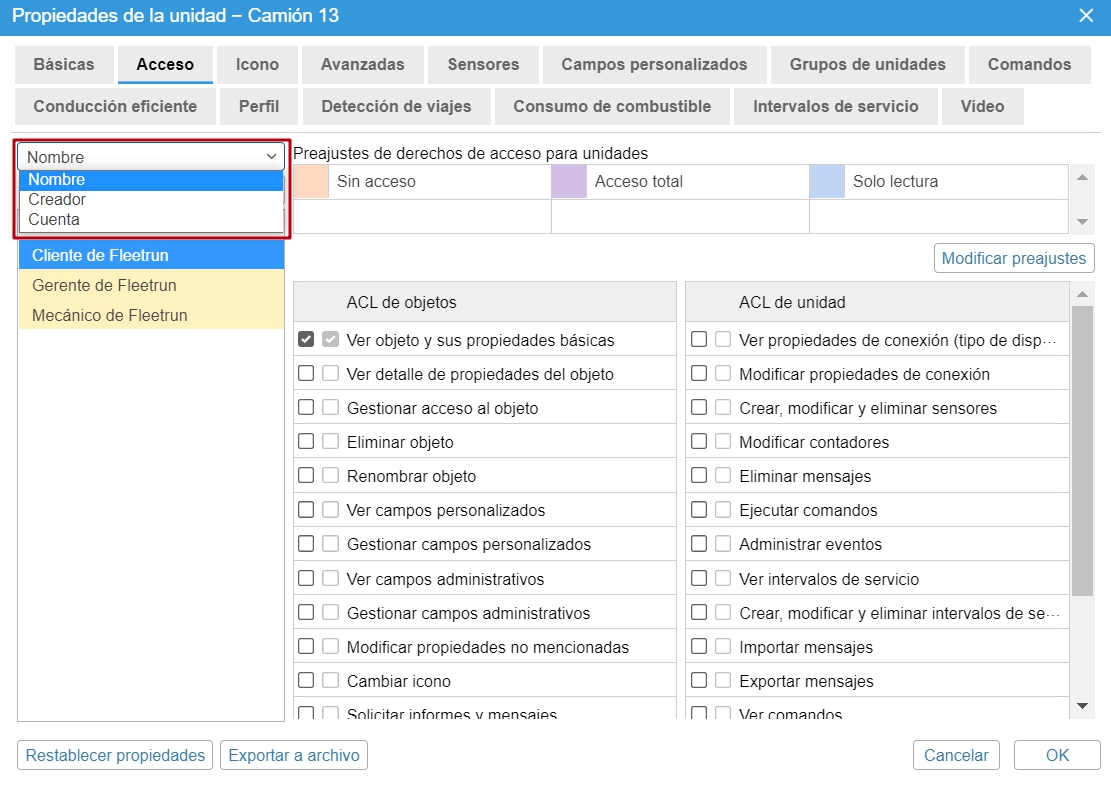This screenshot has width=1111, height=788.
Task: Click the Modificar preajustes button
Action: click(1013, 258)
